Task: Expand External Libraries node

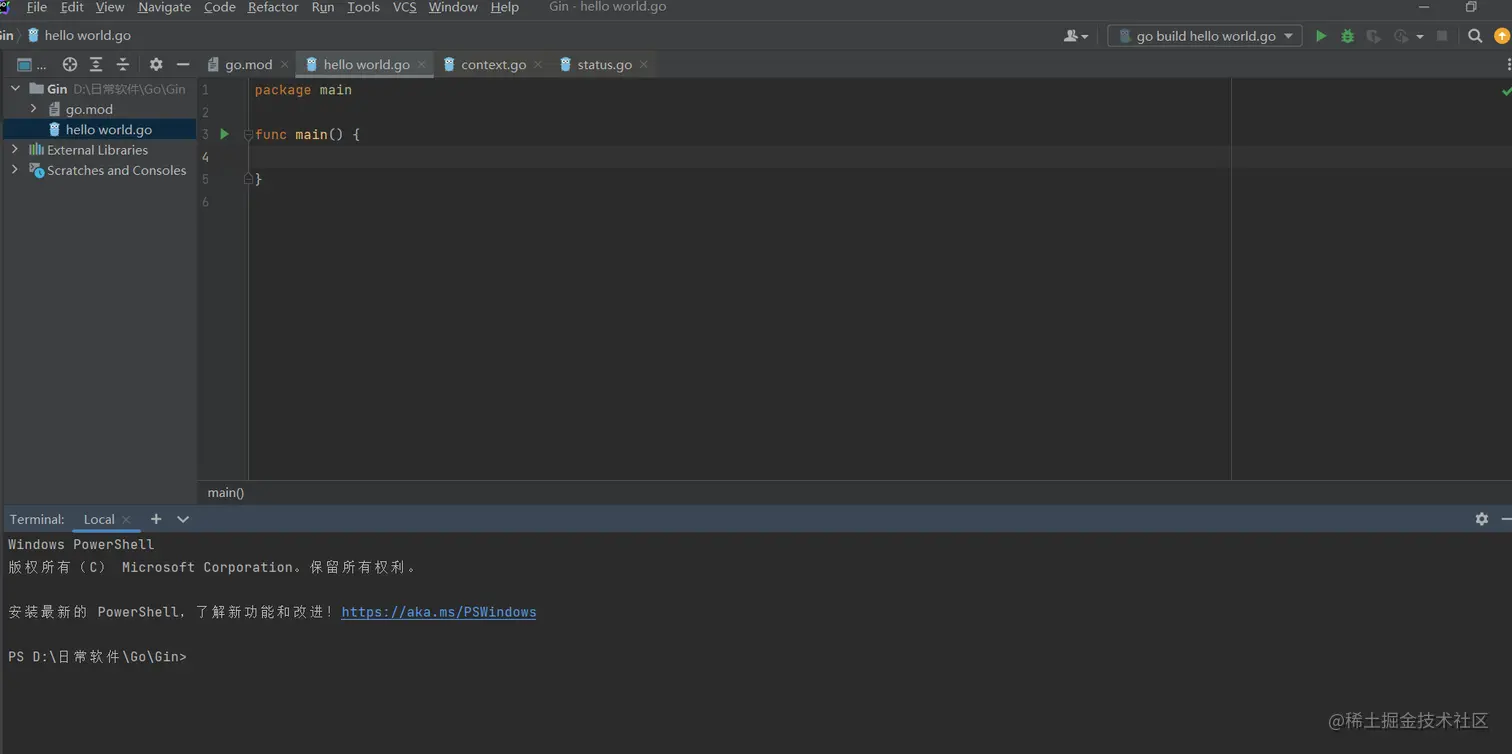Action: [x=15, y=150]
